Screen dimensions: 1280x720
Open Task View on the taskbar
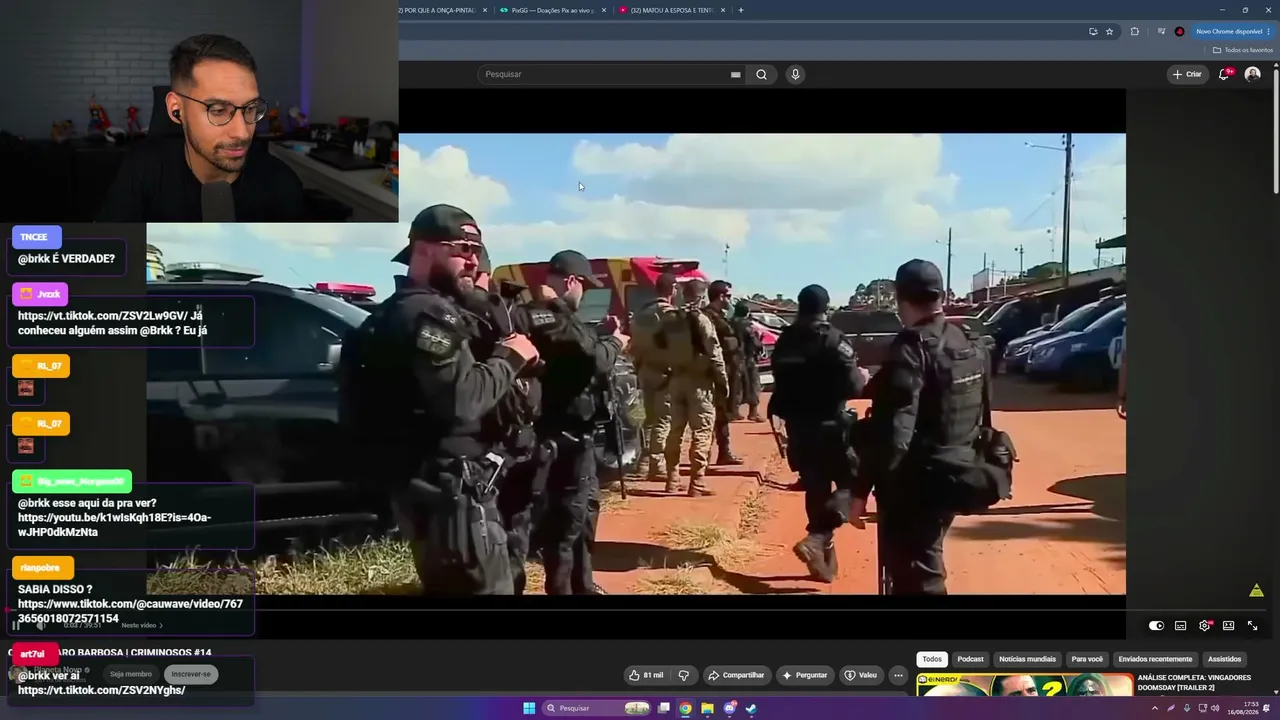[663, 708]
